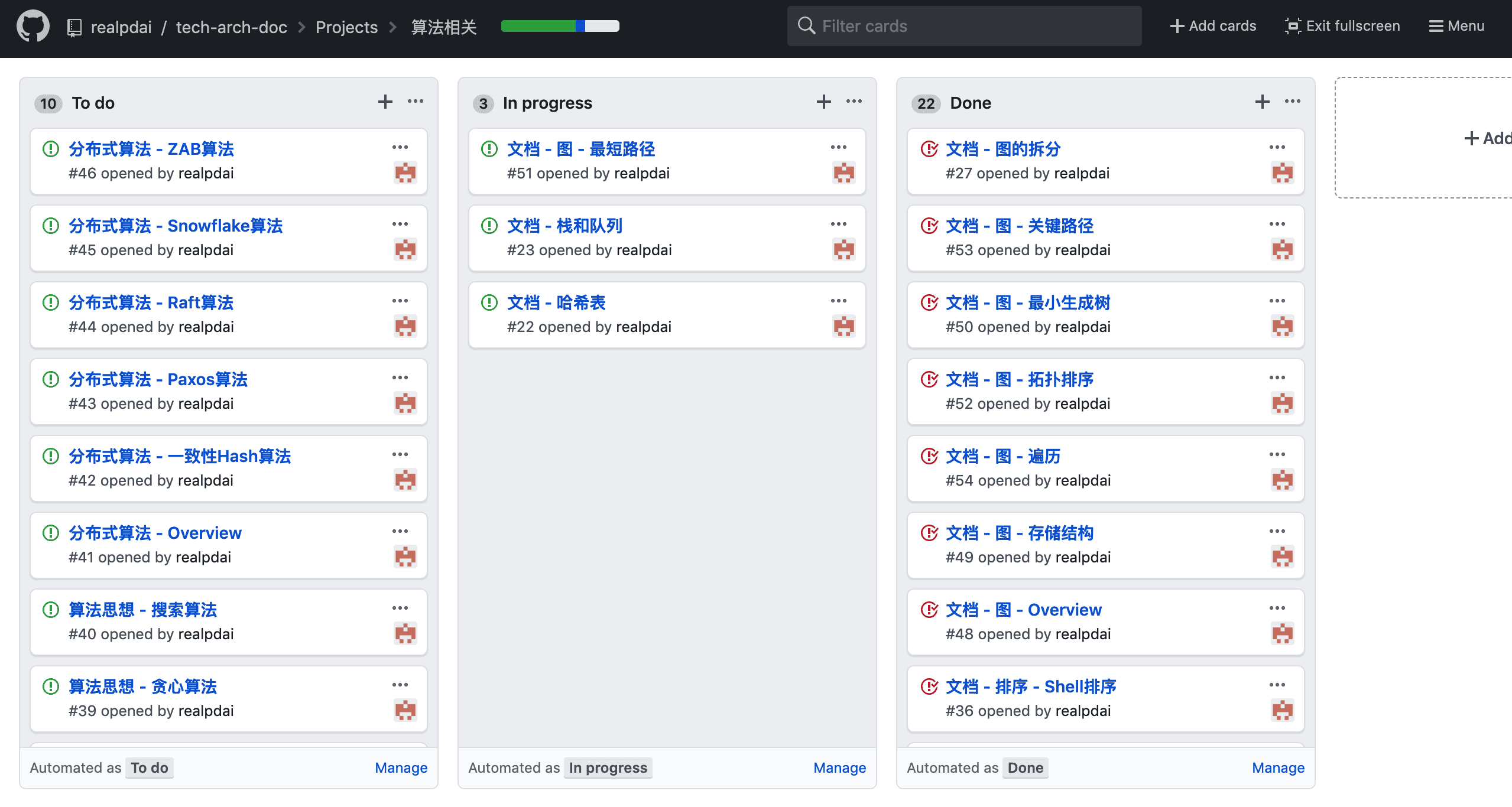Click open issue icon on 文档 - 哈希表
Screen dimensions: 1512x807
(489, 302)
